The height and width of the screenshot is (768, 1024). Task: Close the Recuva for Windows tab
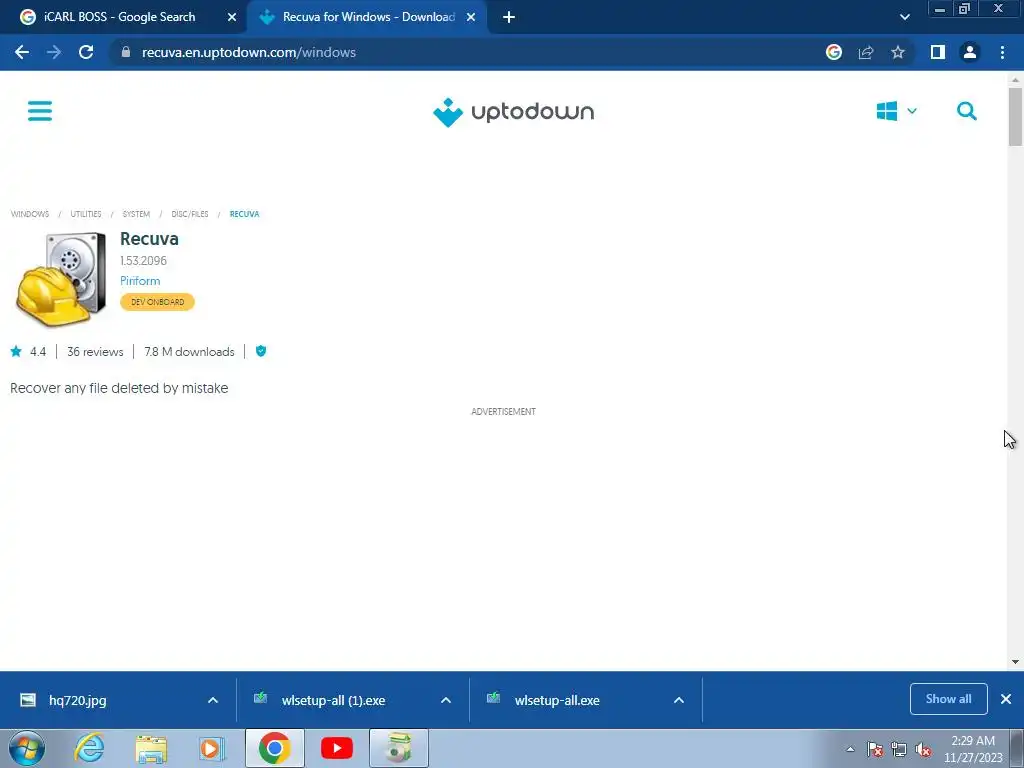(x=471, y=18)
